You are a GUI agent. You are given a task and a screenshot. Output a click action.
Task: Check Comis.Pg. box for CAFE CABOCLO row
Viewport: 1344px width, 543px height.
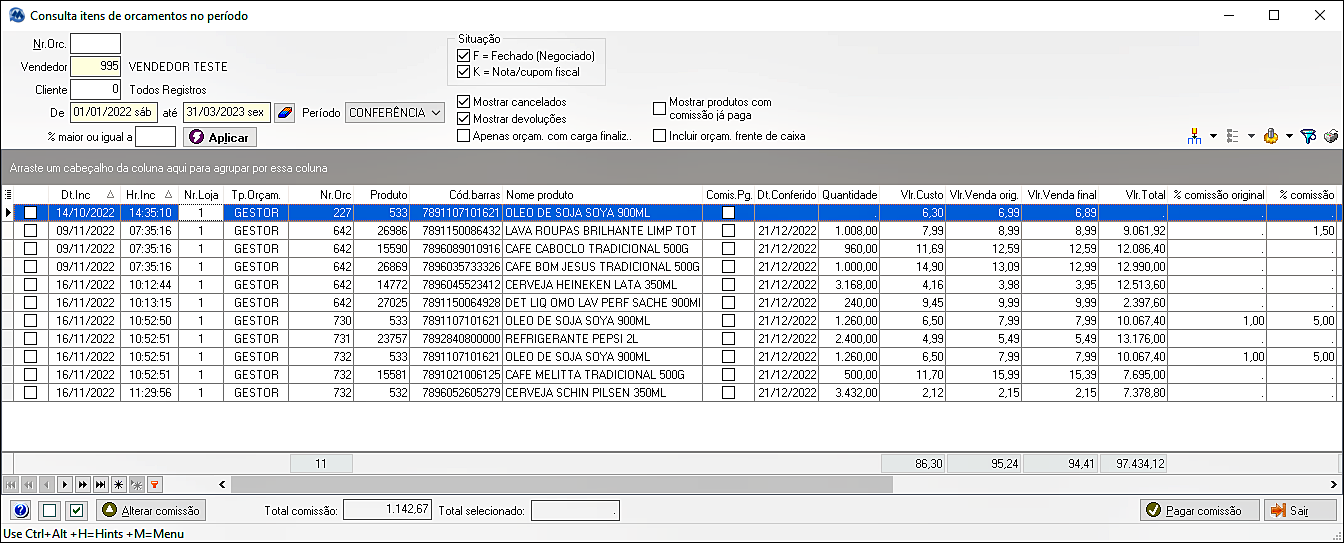pos(728,248)
